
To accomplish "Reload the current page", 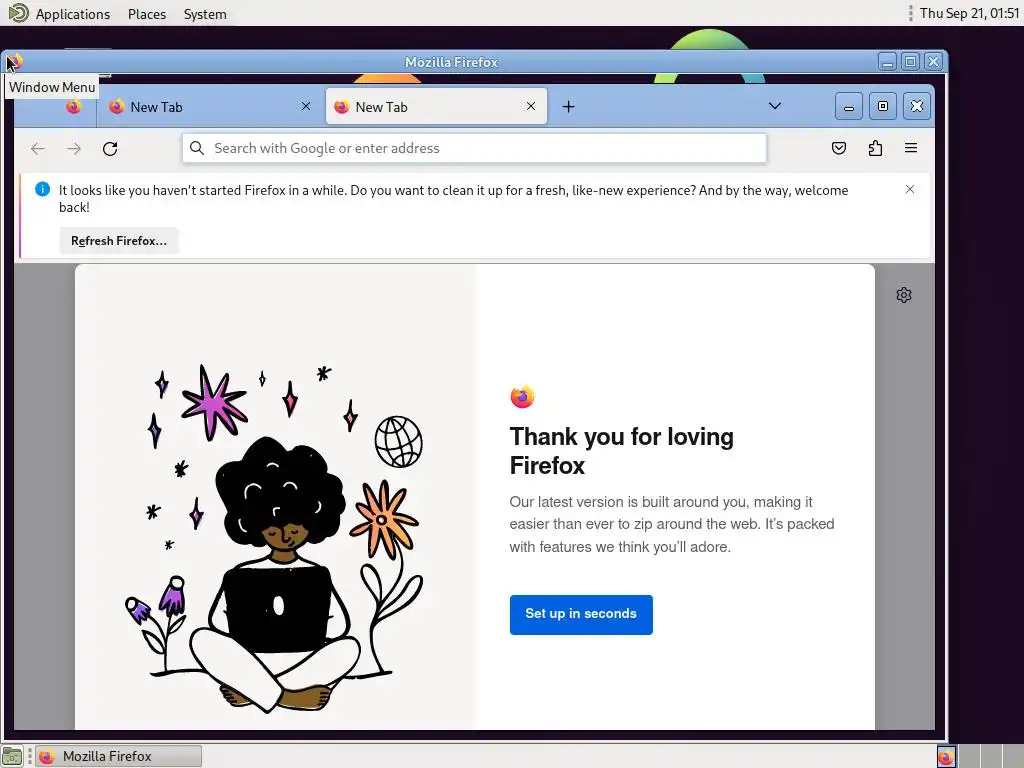I will coord(110,149).
